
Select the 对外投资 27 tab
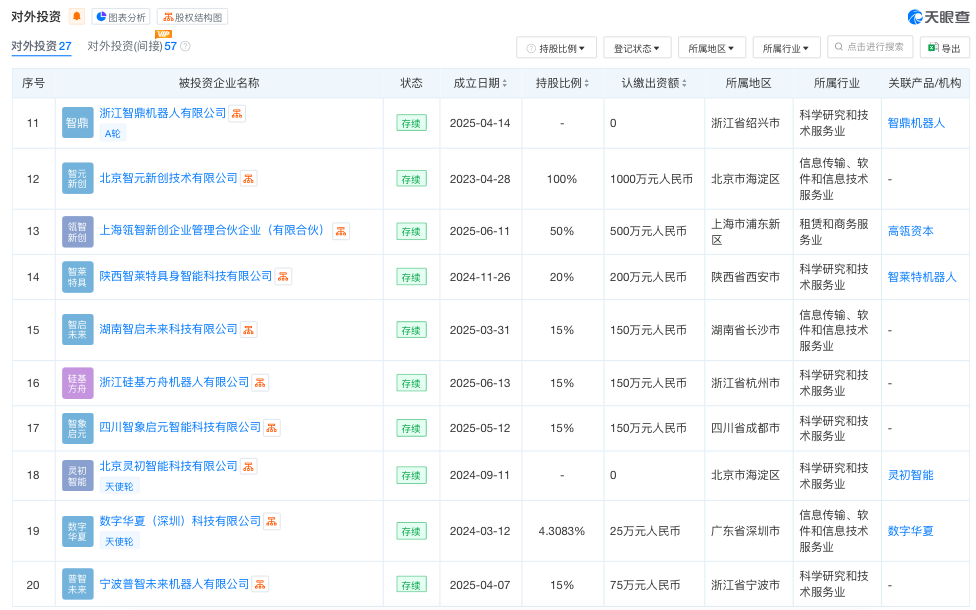(x=41, y=46)
